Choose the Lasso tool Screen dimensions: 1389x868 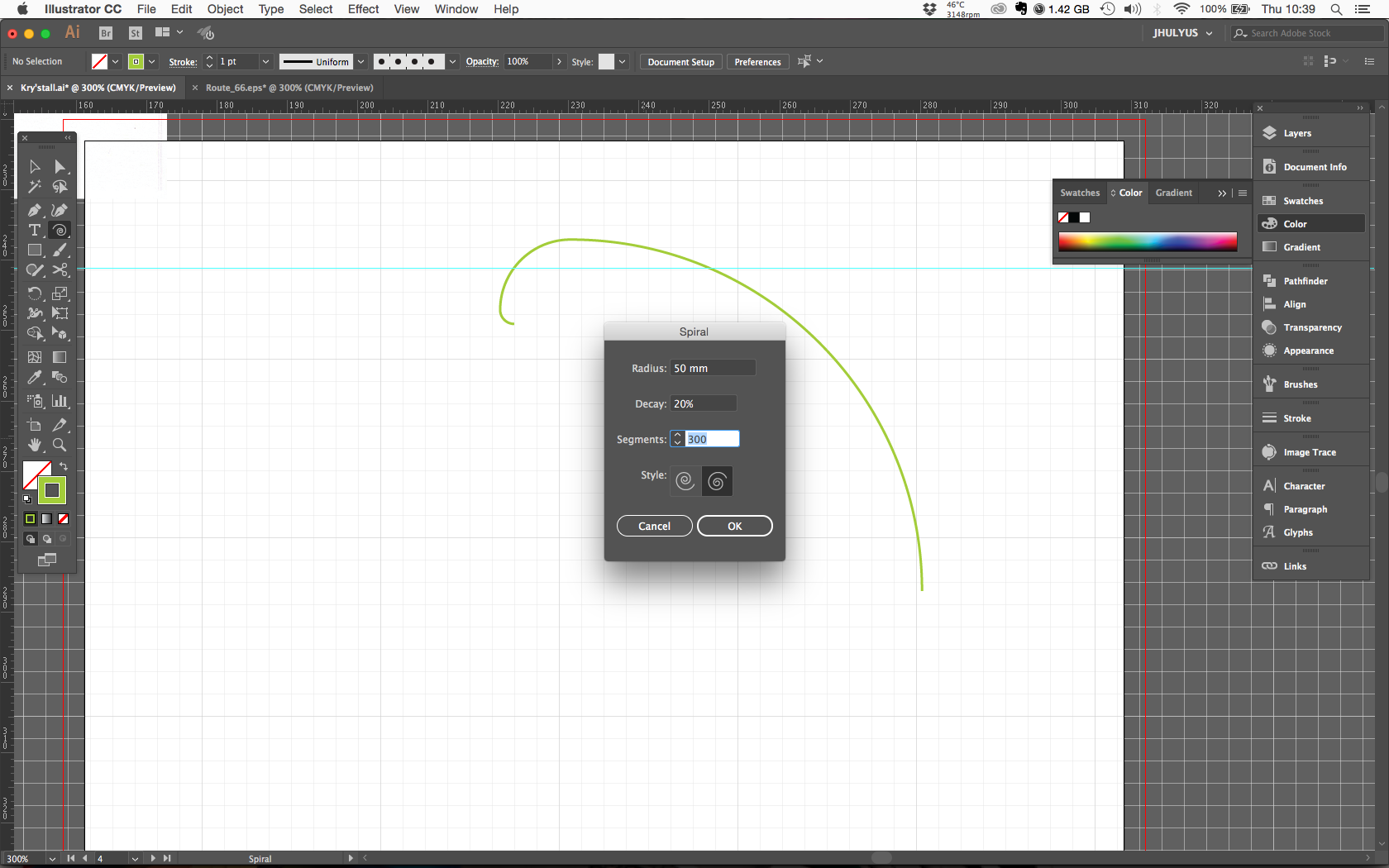pos(60,187)
